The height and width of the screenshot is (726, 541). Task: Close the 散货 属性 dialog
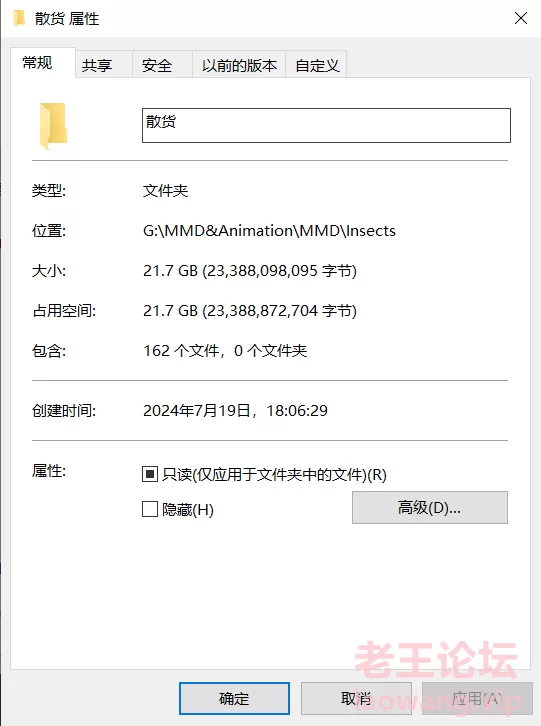click(521, 19)
